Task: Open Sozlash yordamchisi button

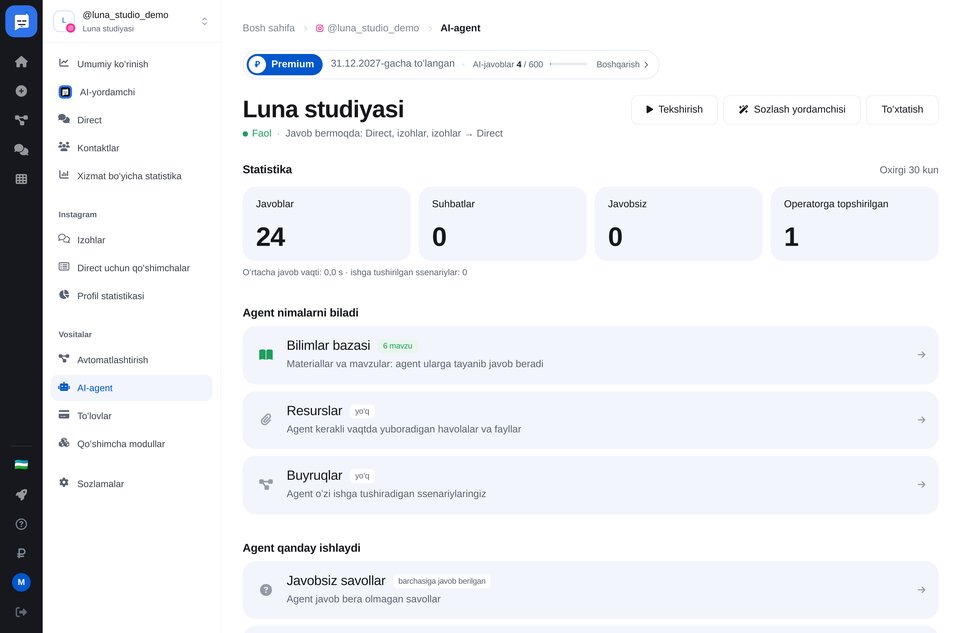Action: click(x=792, y=110)
